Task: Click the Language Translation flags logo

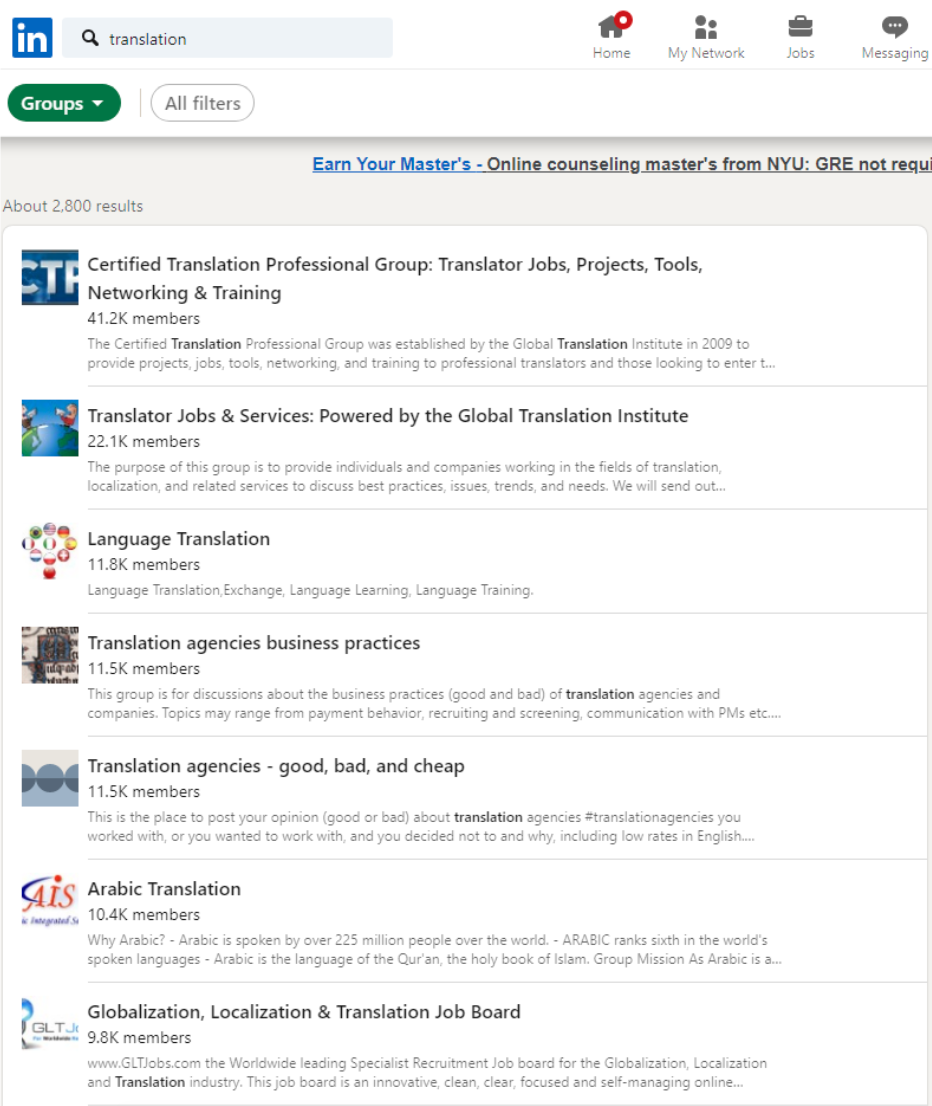Action: 50,551
